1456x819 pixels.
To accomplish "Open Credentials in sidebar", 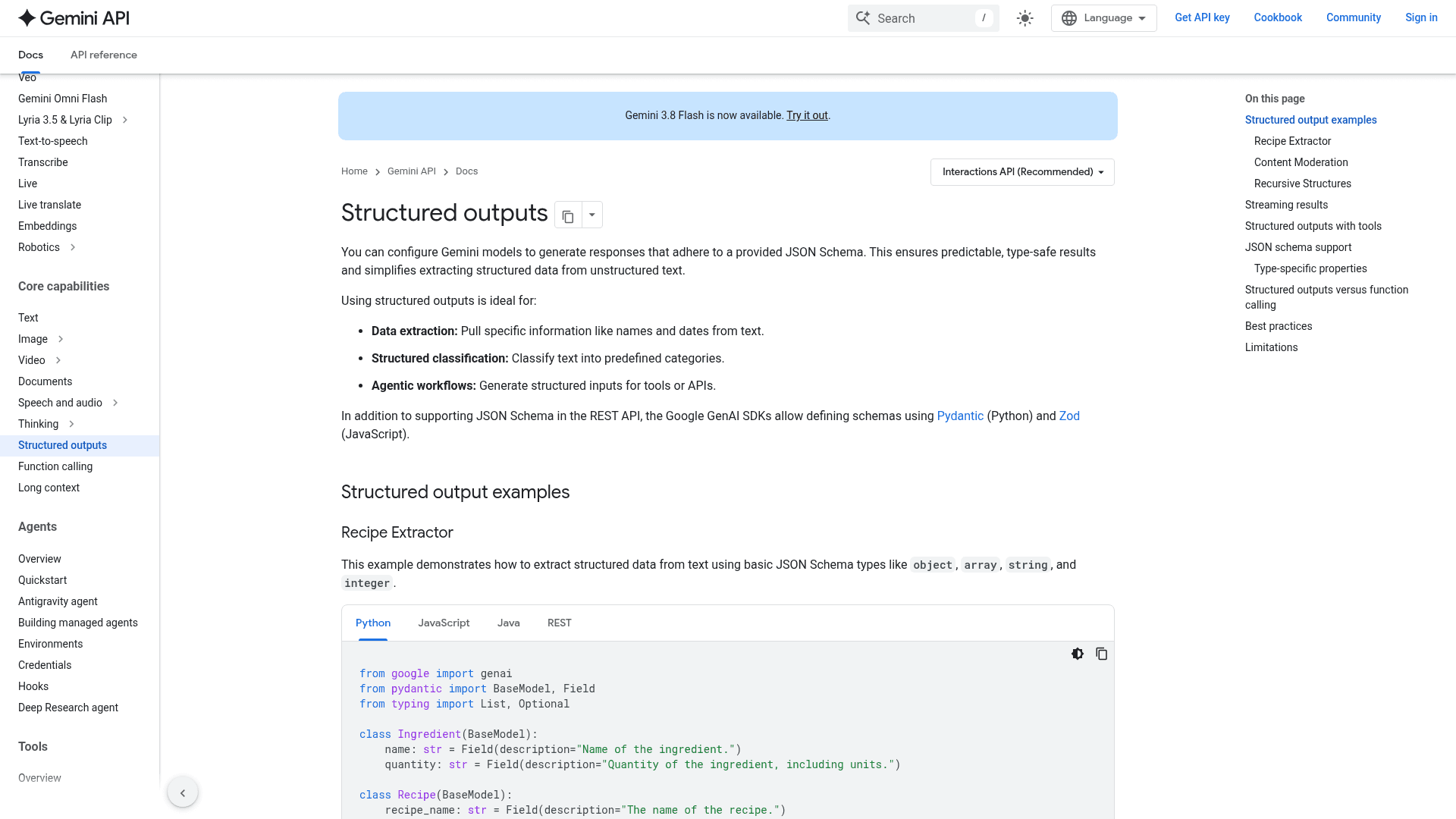I will pyautogui.click(x=45, y=665).
